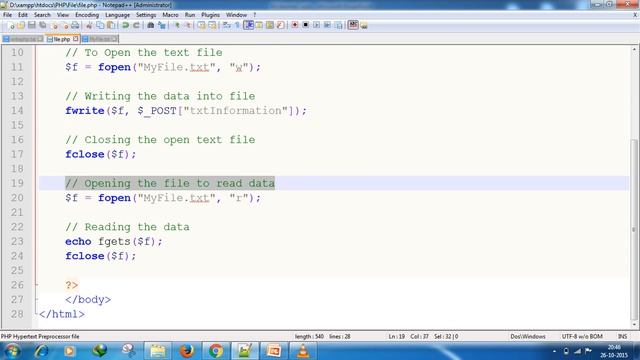Open Find with the binoculars icon
Image resolution: width=640 pixels, height=360 pixels.
(151, 25)
